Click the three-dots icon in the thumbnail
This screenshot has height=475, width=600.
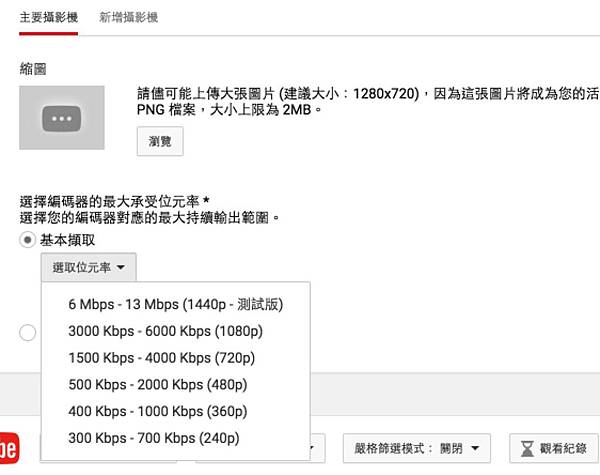(62, 118)
